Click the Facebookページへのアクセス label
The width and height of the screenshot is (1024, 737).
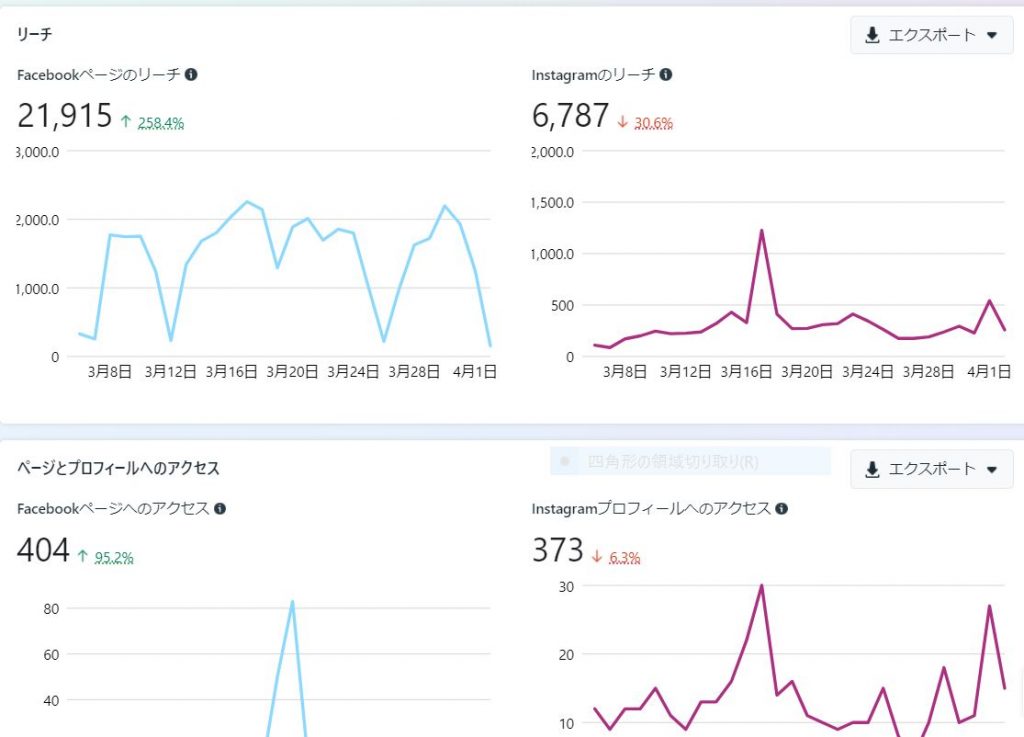[113, 509]
